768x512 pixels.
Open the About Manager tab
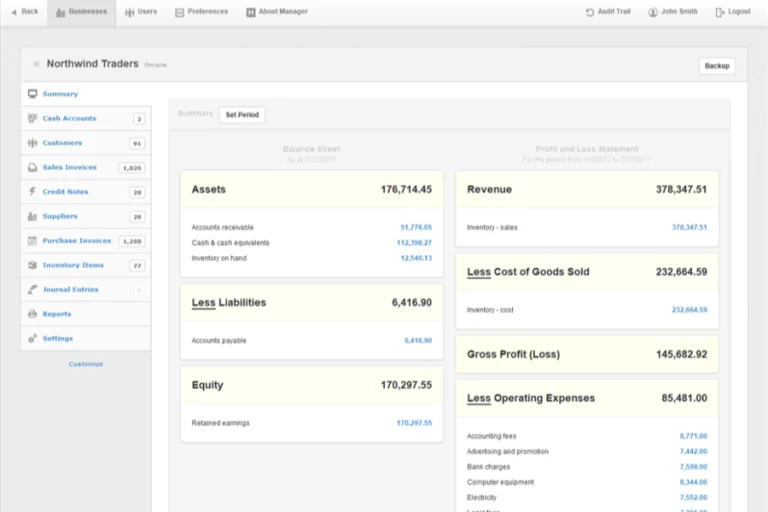[277, 12]
